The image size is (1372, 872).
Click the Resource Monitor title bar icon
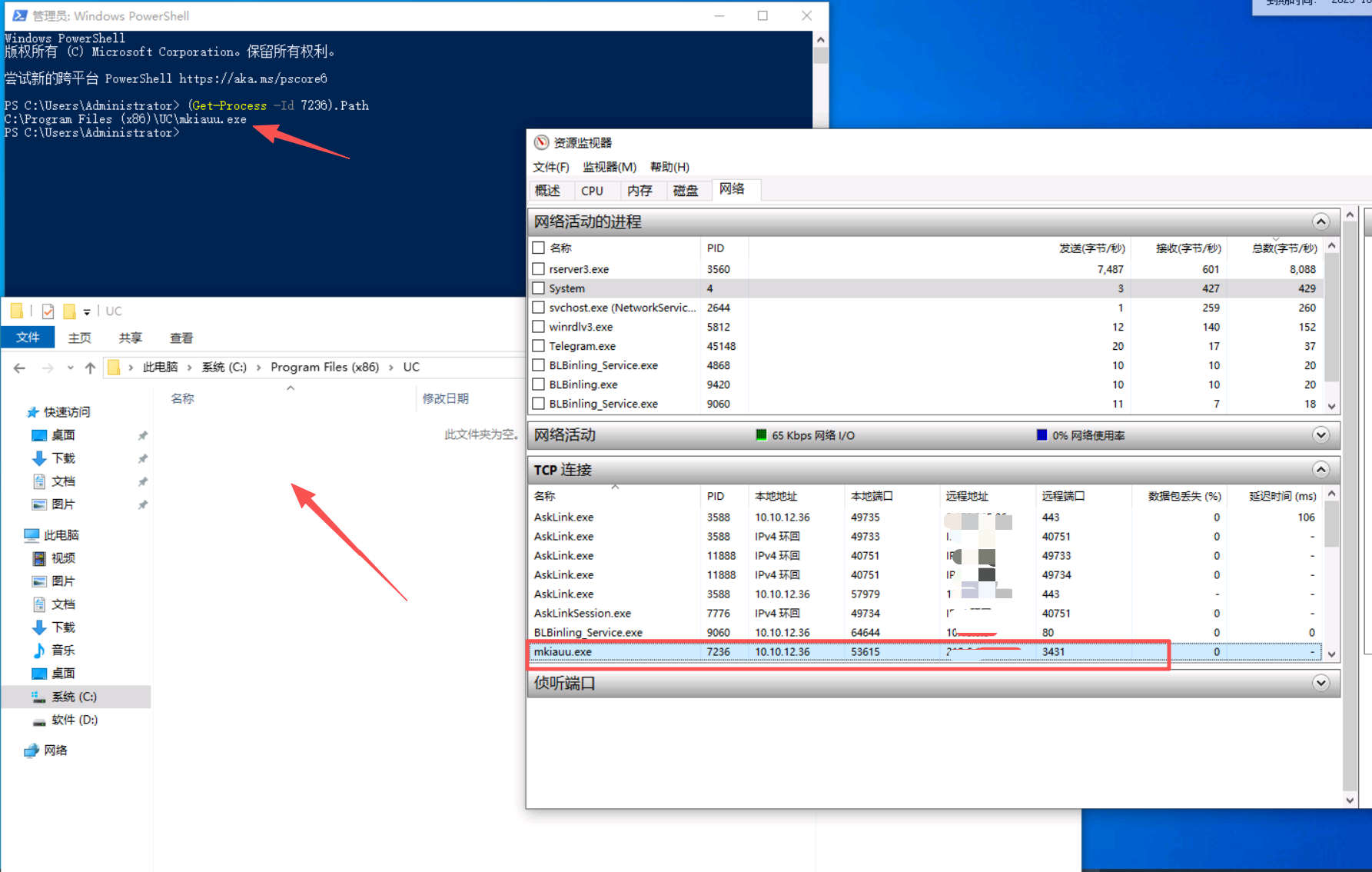point(542,142)
